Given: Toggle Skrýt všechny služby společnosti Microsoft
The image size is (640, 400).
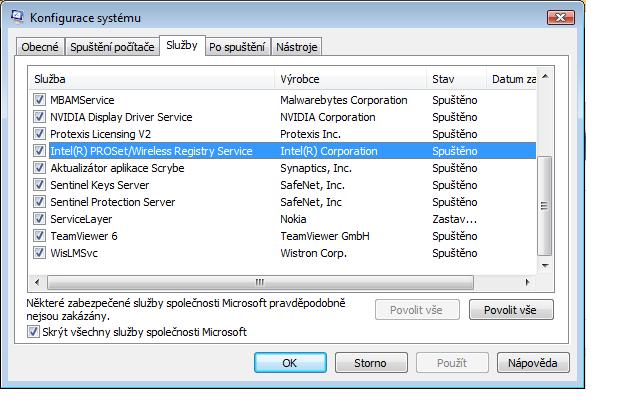Looking at the screenshot, I should (33, 331).
